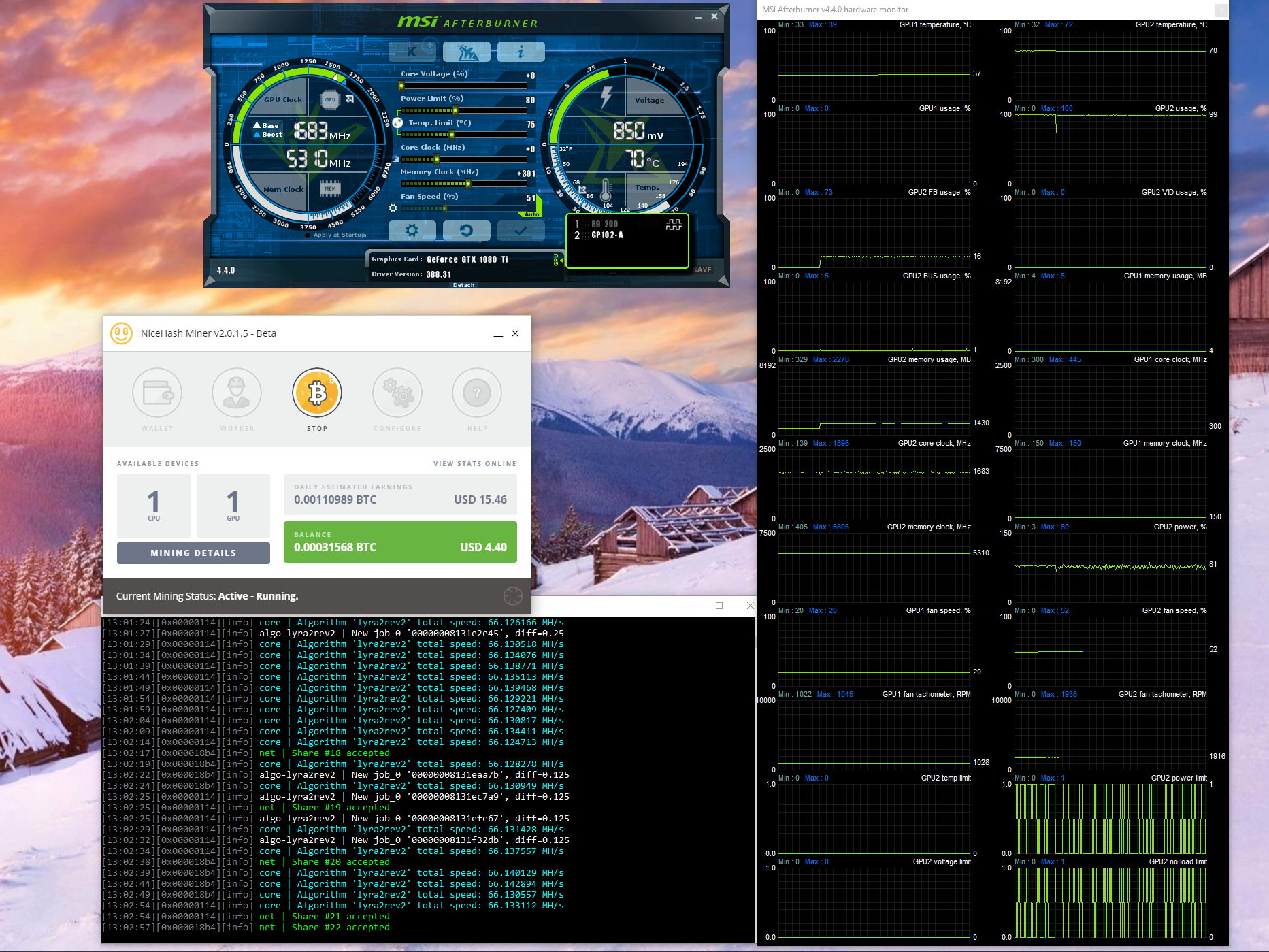Click the lightning bolt voltage icon

[606, 97]
